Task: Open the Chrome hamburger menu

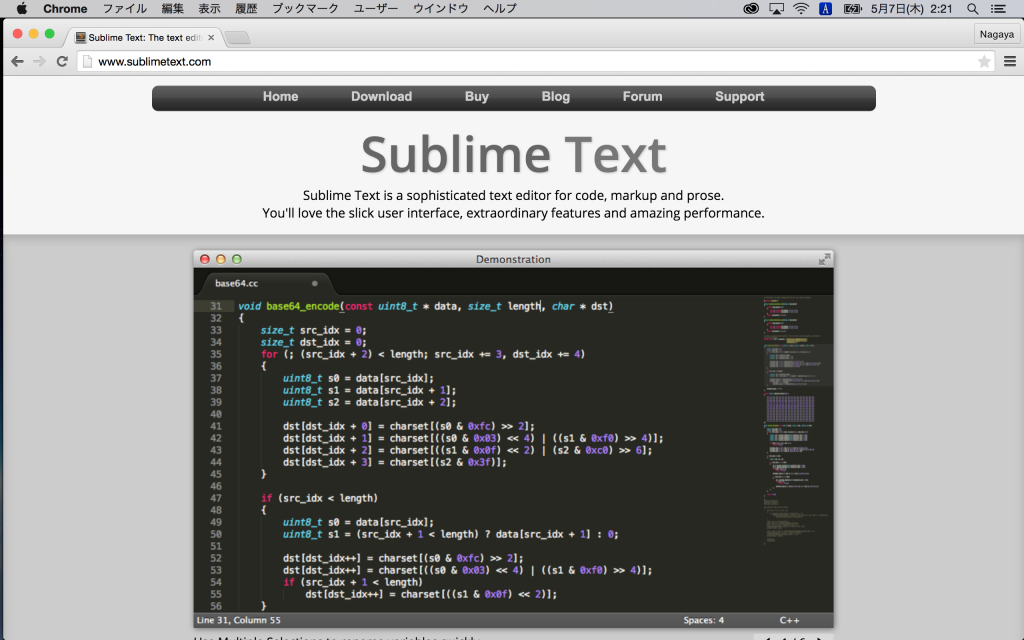Action: pos(1010,61)
